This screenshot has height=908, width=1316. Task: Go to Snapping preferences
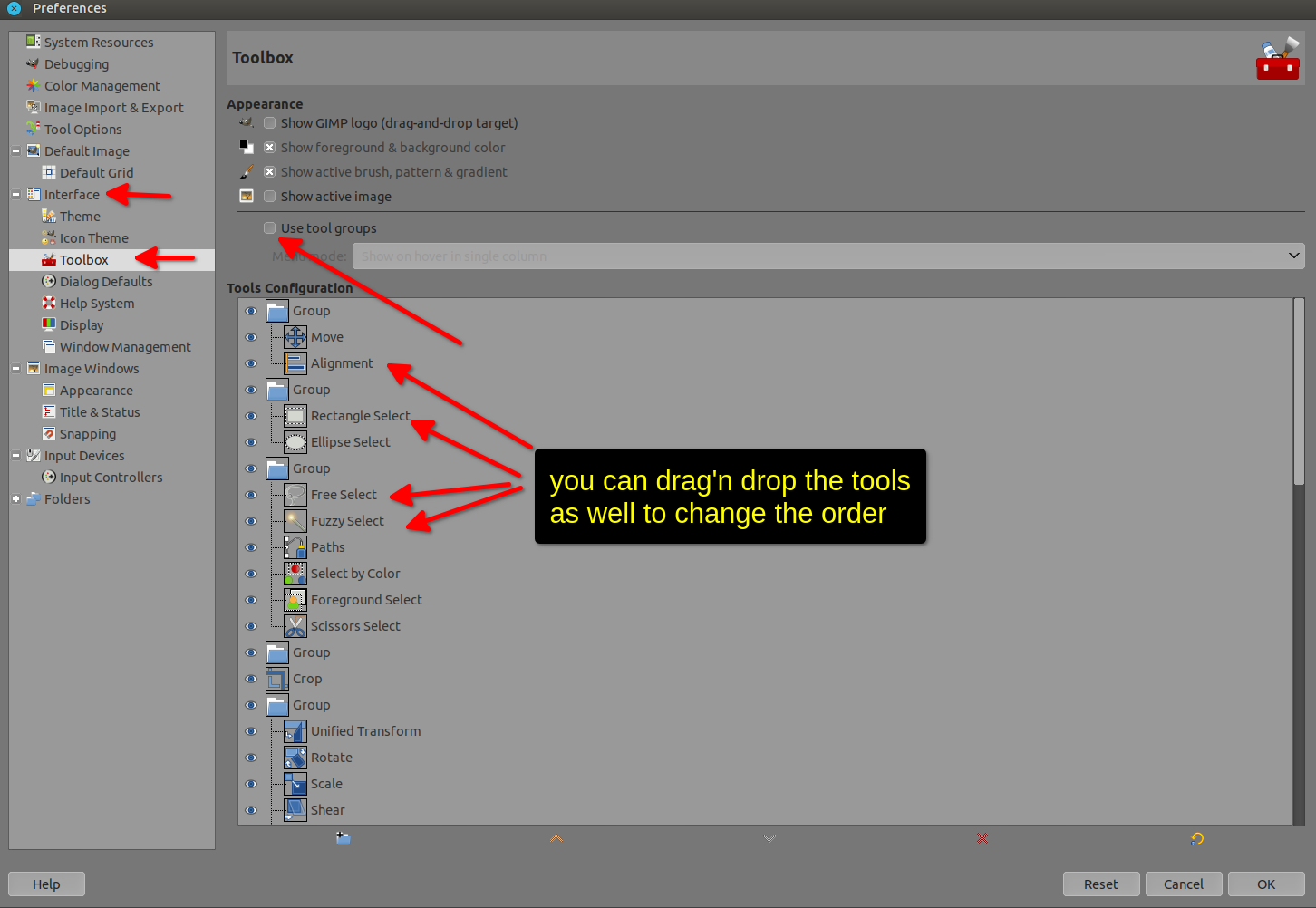[88, 434]
